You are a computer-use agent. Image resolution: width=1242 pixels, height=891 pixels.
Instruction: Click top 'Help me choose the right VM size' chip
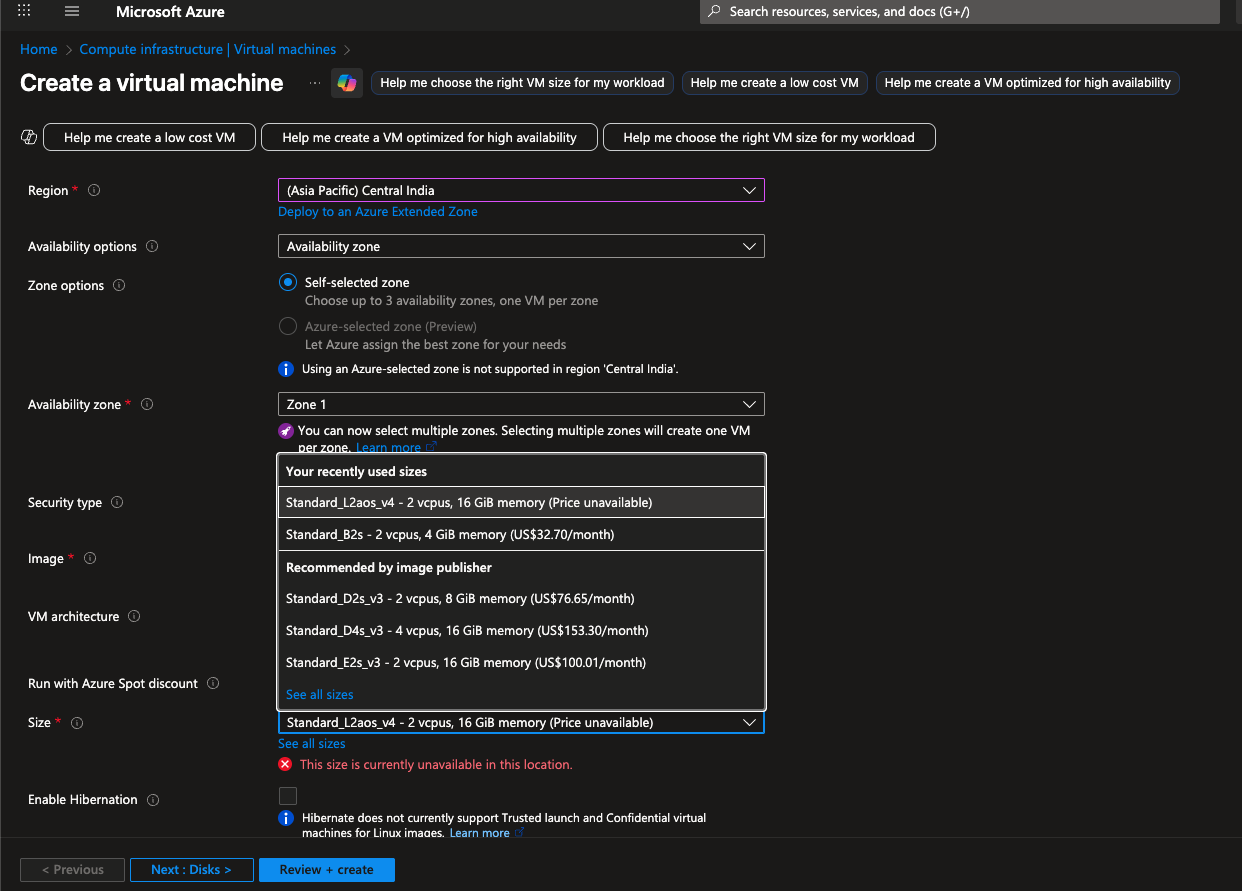(x=522, y=83)
